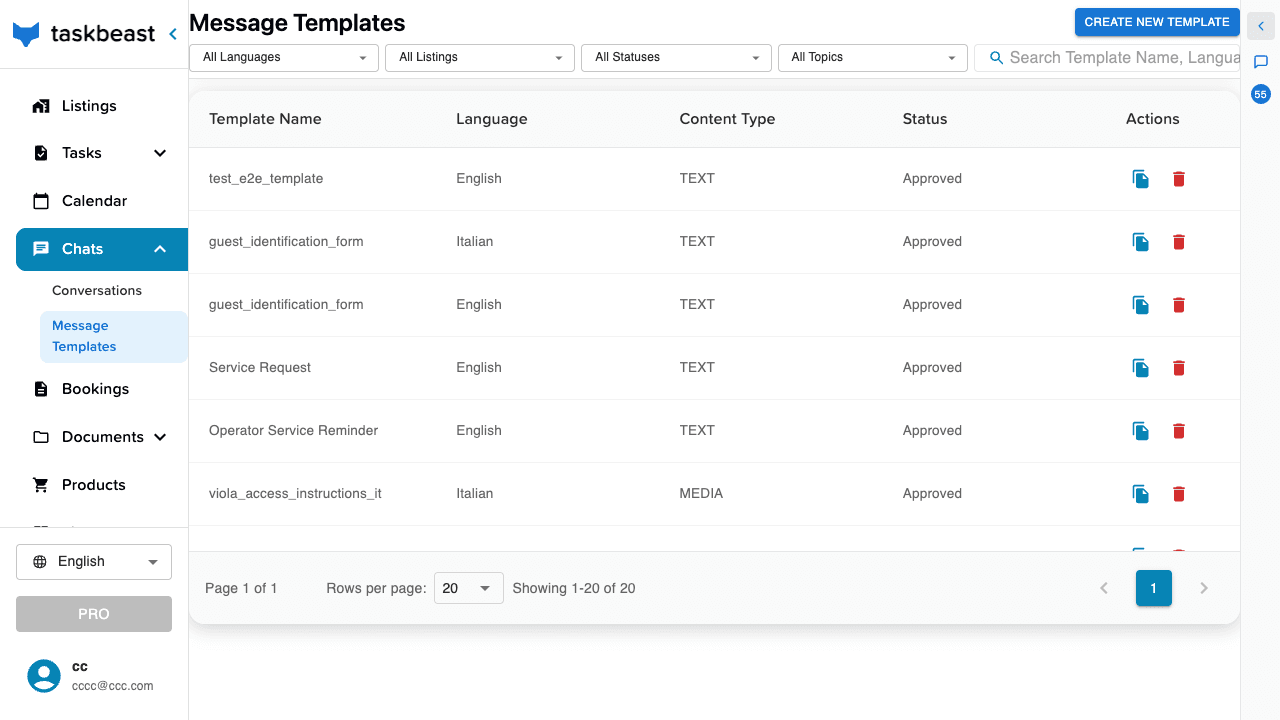Delete the viola_access_instructions_it template
This screenshot has height=720, width=1280.
coord(1179,494)
